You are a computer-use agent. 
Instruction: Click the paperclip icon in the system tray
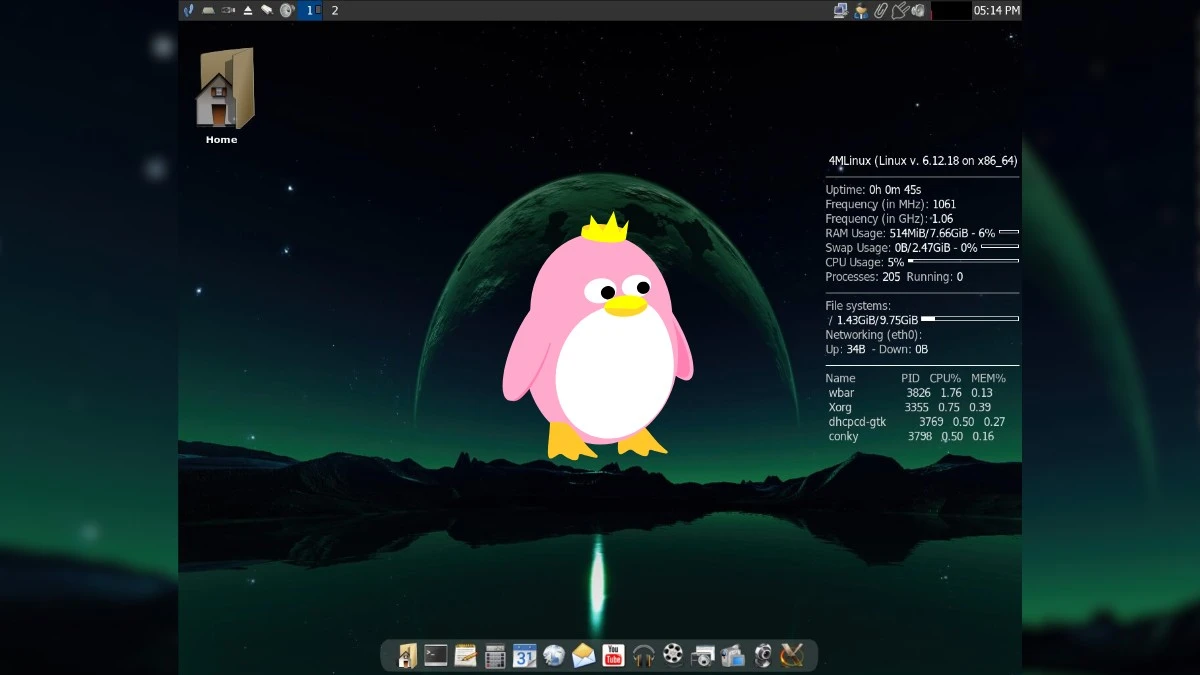click(881, 10)
